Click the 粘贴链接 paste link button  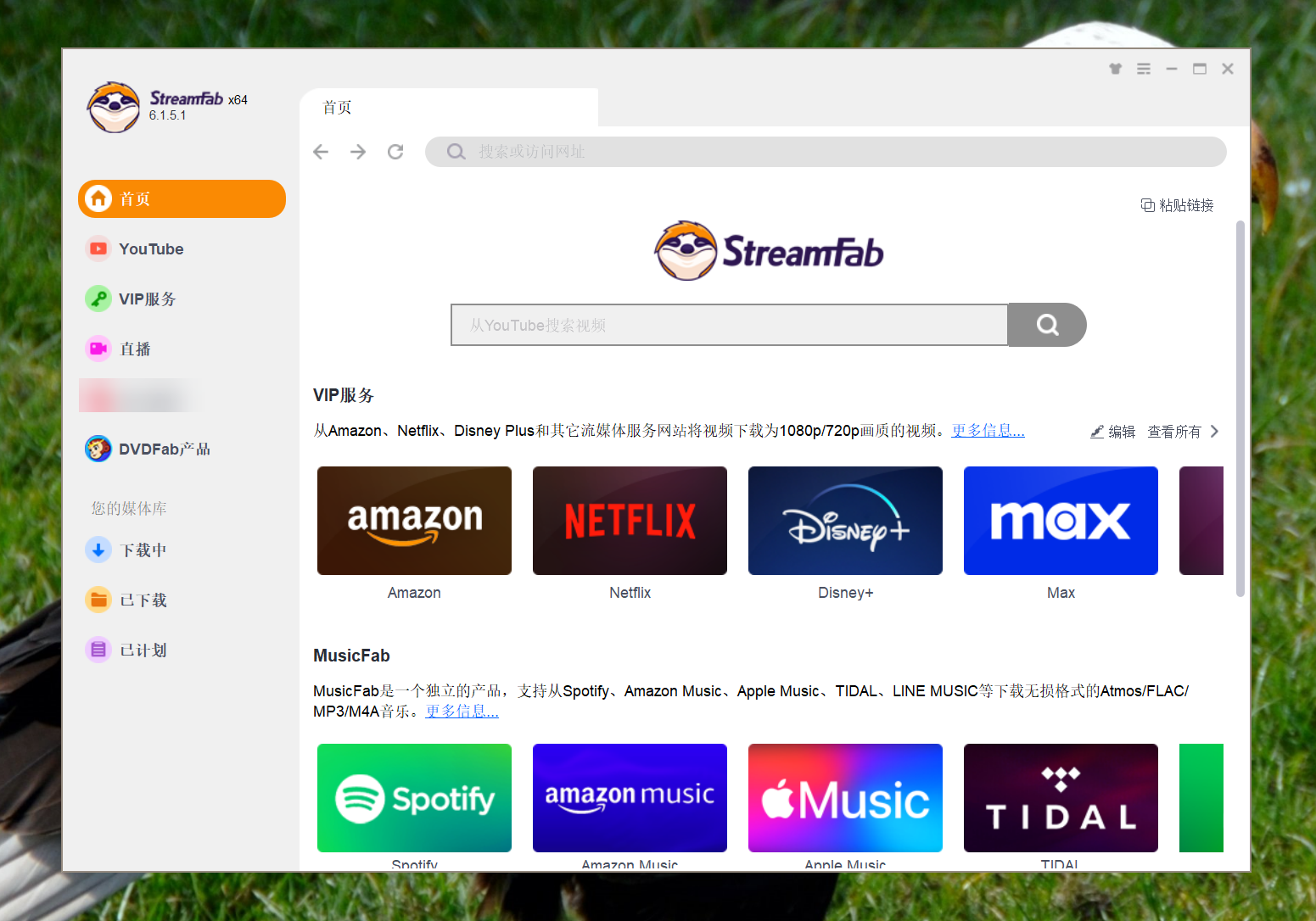tap(1177, 205)
